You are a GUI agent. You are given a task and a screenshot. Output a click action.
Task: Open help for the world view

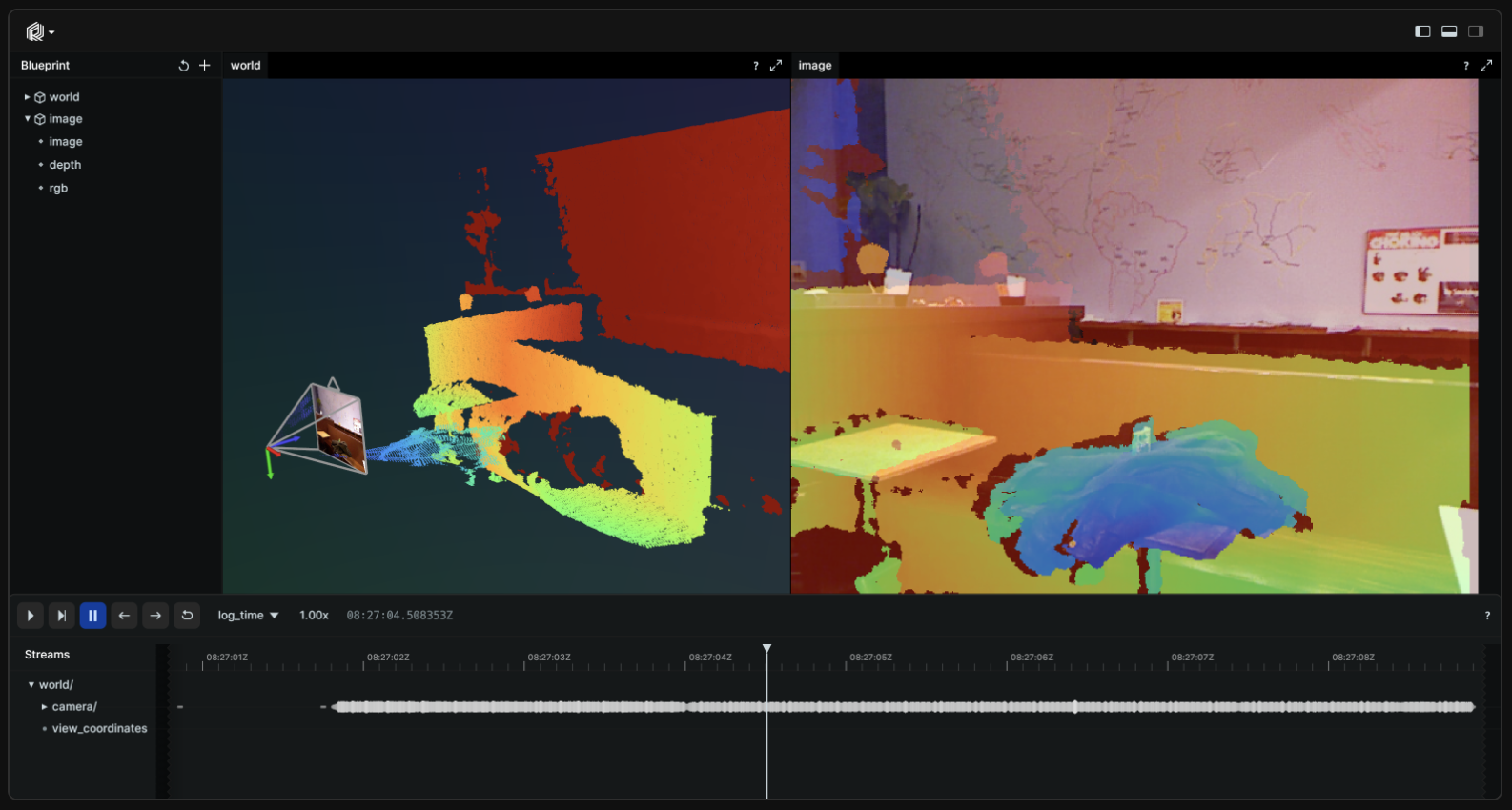[755, 66]
